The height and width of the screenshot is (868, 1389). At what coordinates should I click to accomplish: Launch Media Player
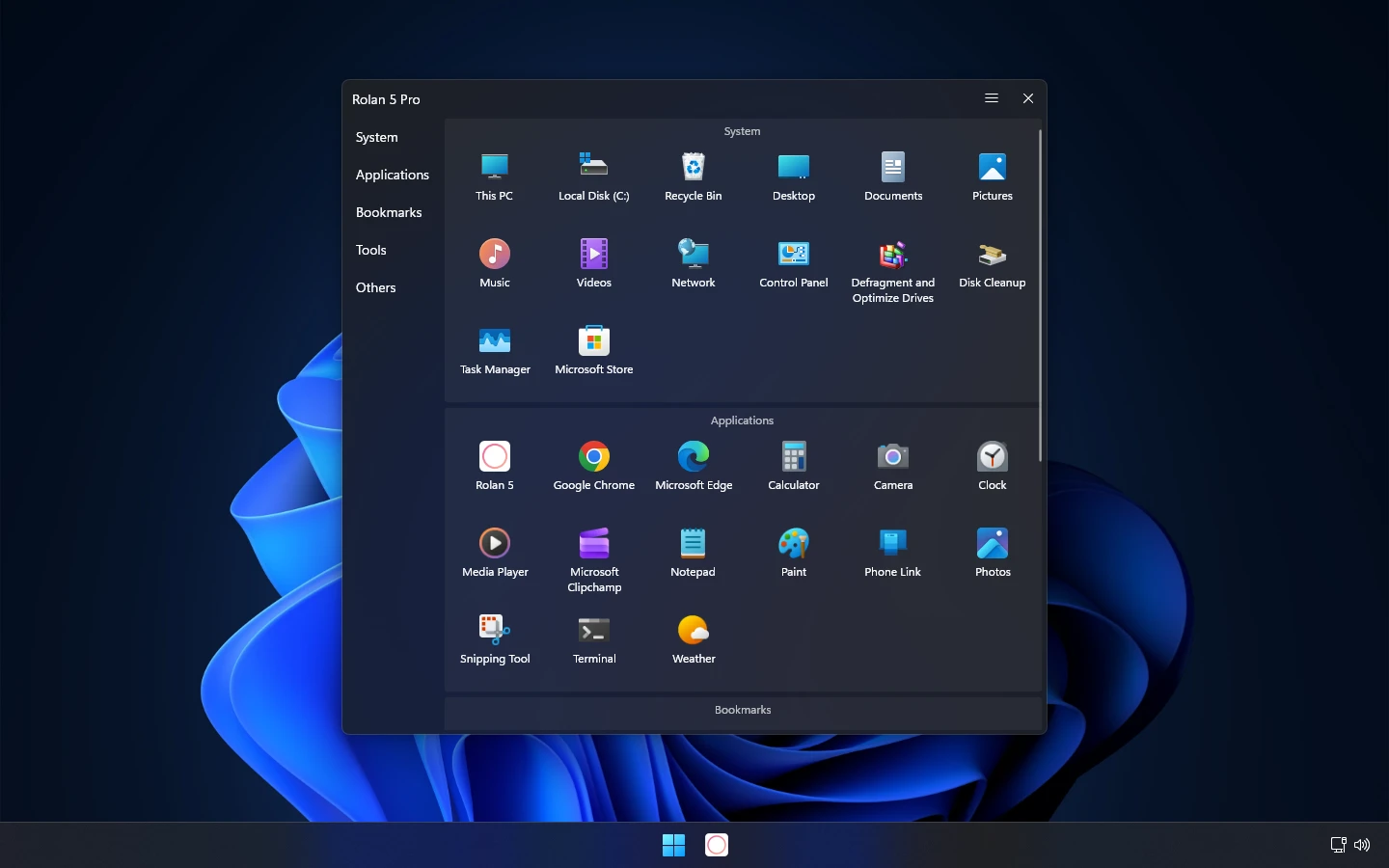pos(495,553)
